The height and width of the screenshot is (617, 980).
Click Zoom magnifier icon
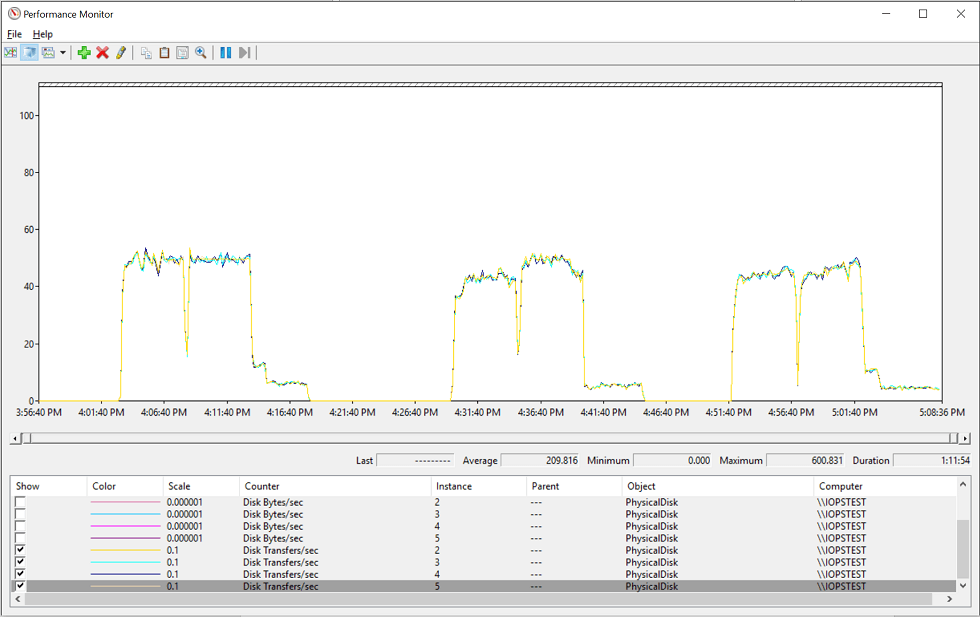tap(201, 53)
